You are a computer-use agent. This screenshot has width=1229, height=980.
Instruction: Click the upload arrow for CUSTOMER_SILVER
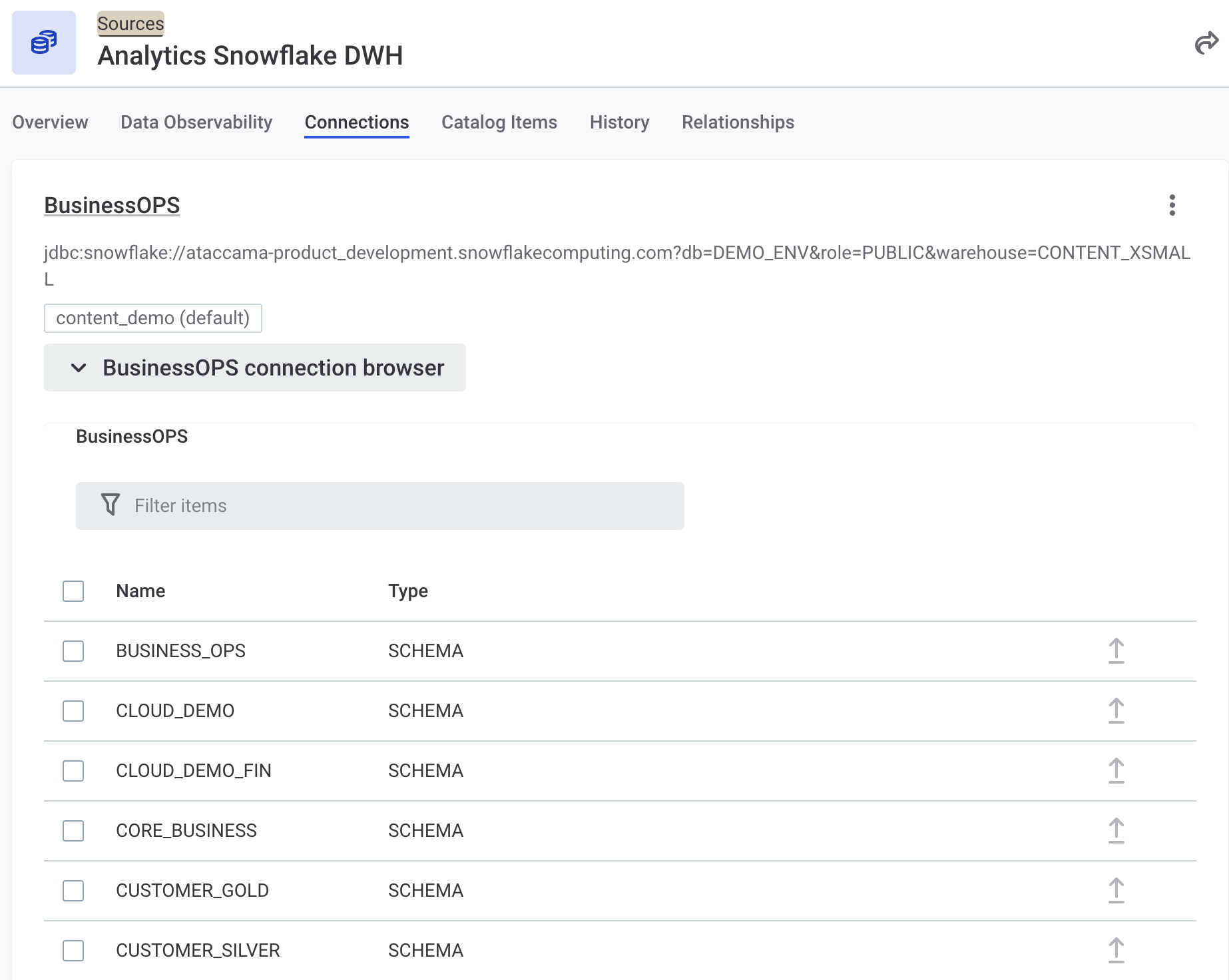[x=1116, y=951]
